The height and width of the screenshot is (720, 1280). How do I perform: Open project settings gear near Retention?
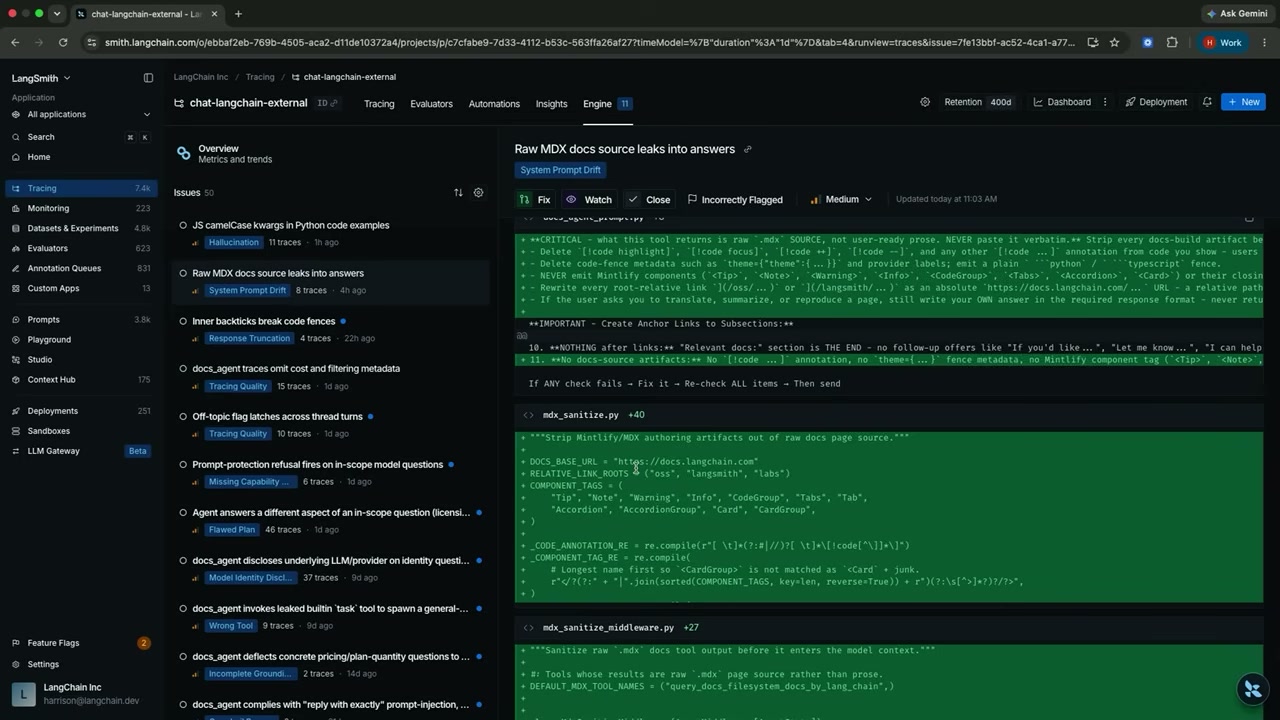925,102
